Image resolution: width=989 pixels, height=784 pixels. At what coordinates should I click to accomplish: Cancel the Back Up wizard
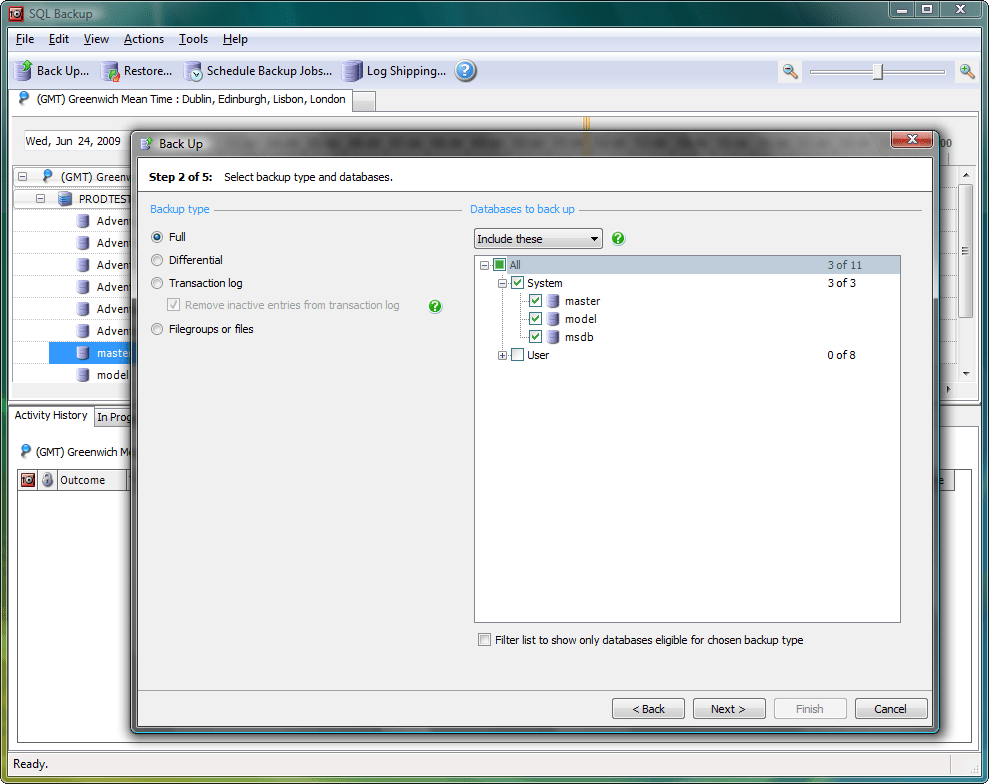(890, 708)
